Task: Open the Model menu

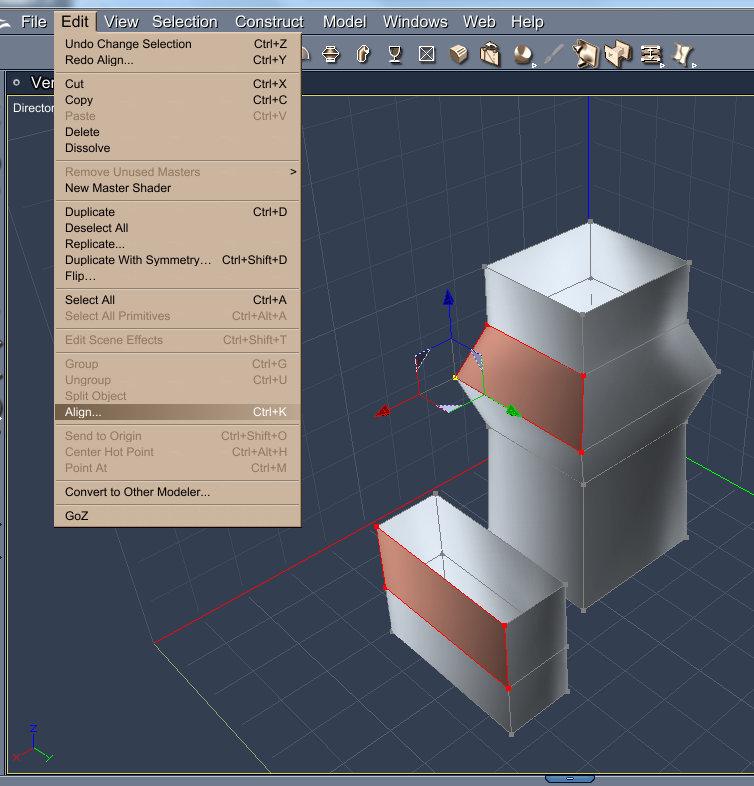Action: 344,22
